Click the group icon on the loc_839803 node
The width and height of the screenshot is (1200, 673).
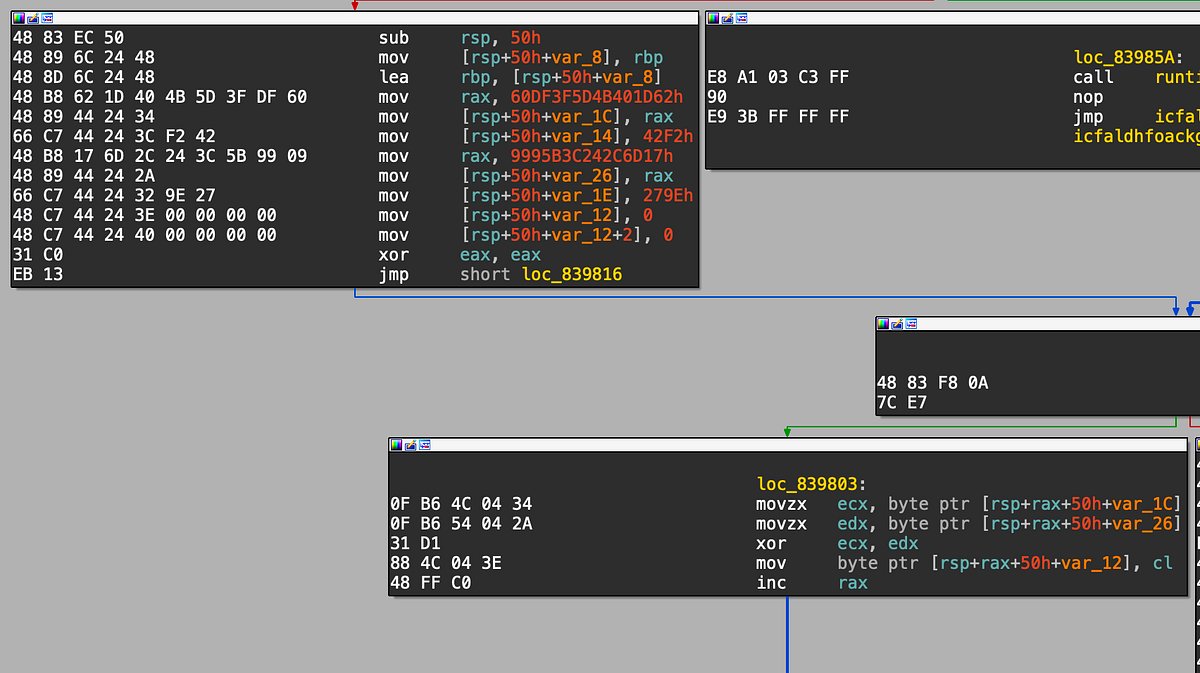pos(424,444)
